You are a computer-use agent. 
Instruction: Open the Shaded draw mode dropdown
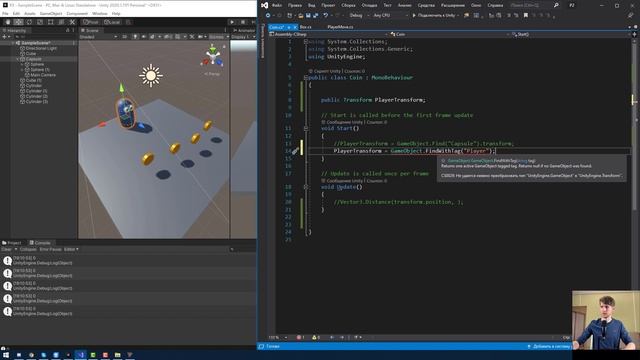(98, 37)
